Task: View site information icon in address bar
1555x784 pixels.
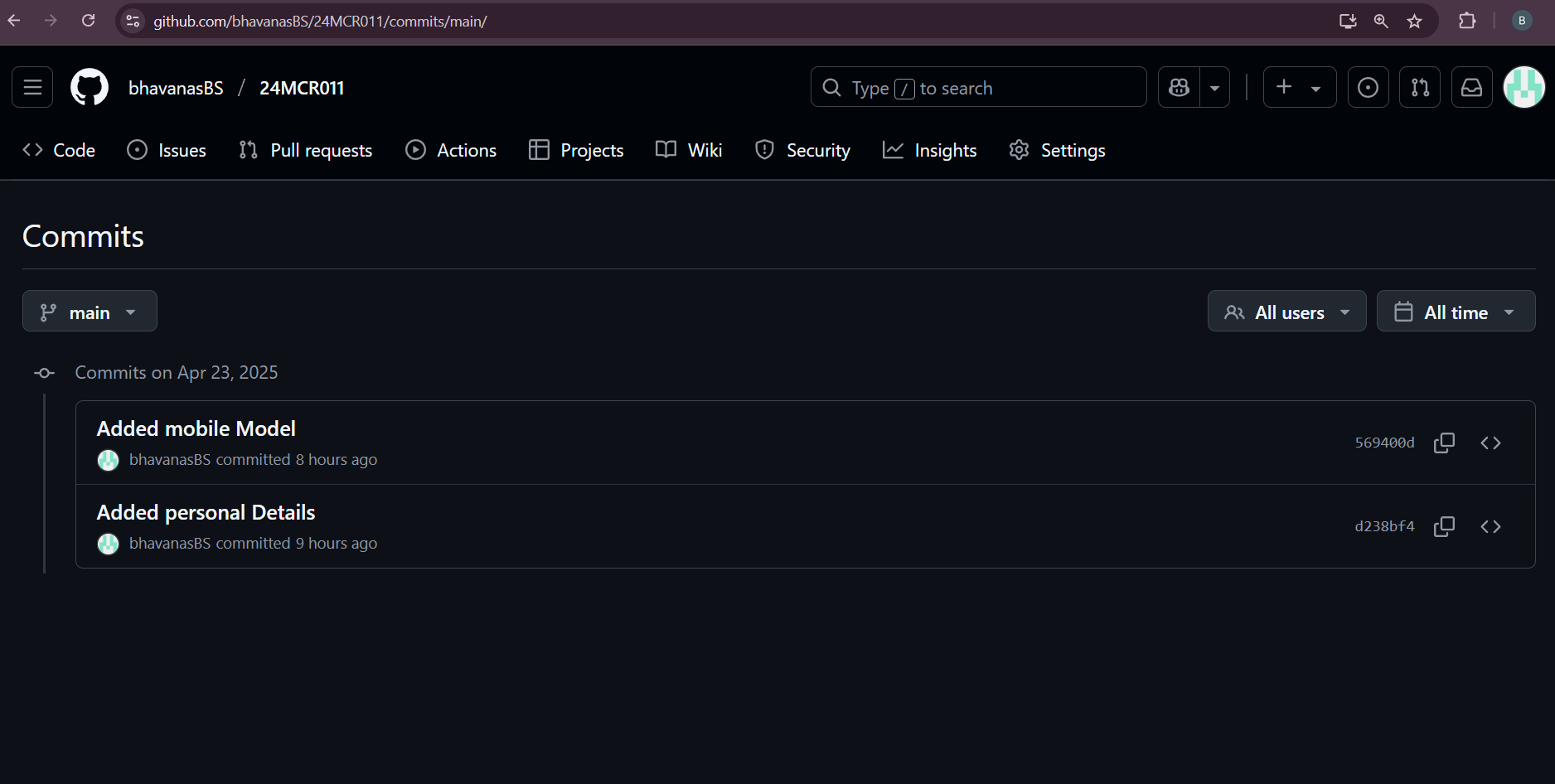Action: [x=133, y=21]
